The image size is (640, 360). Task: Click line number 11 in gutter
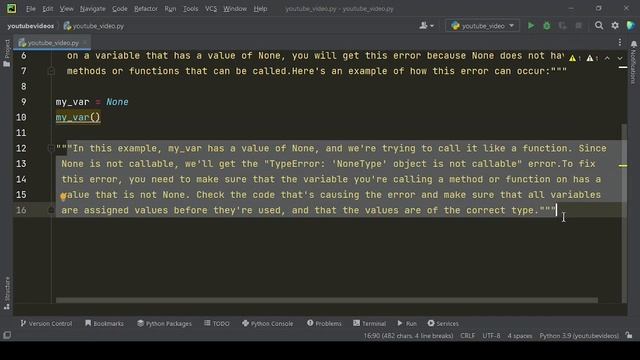pyautogui.click(x=21, y=133)
